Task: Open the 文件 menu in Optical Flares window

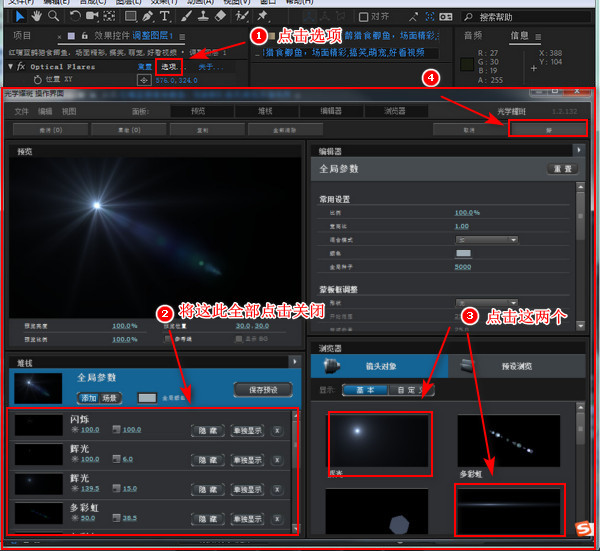Action: click(x=21, y=111)
